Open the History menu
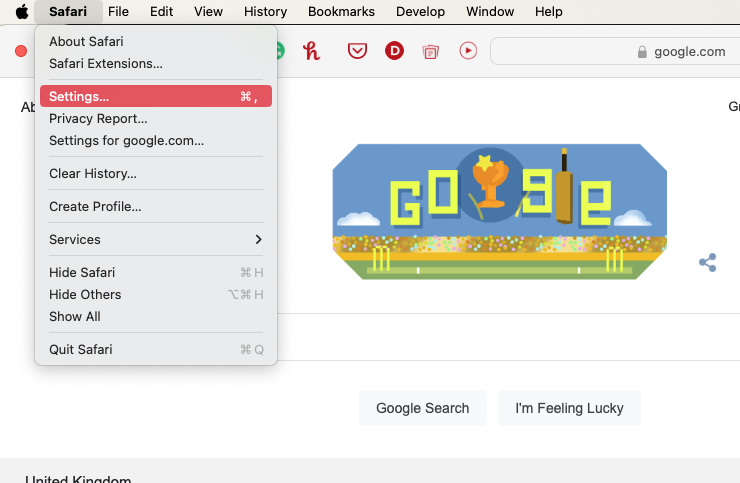The height and width of the screenshot is (483, 740). (x=265, y=11)
